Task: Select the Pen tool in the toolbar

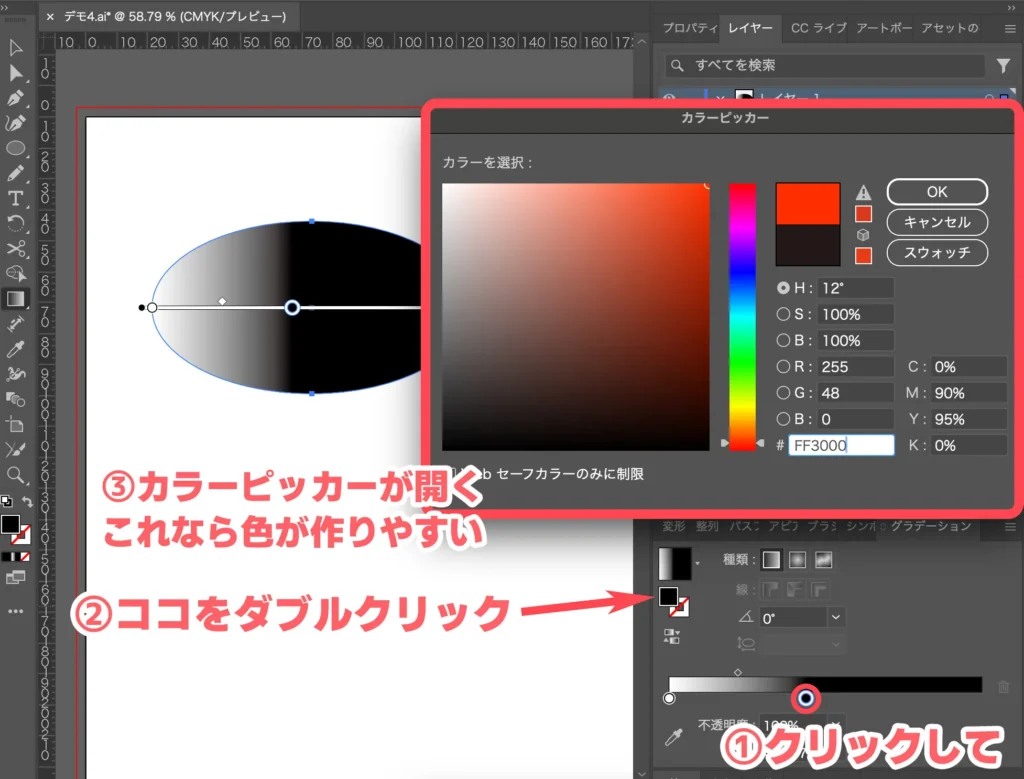Action: (x=16, y=98)
